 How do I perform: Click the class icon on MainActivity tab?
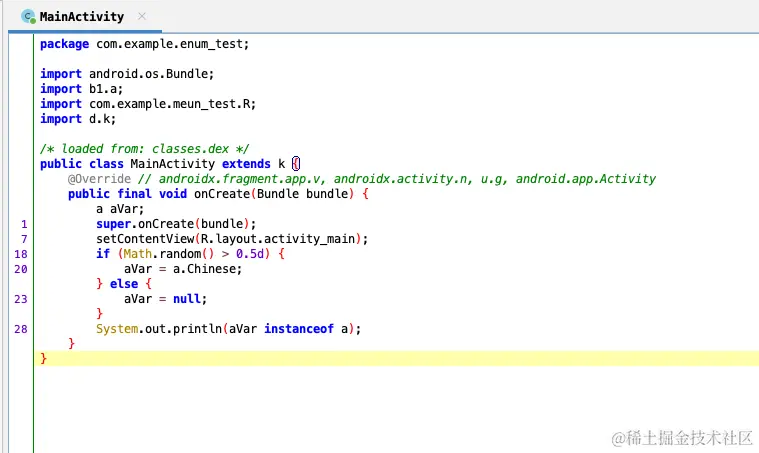(x=29, y=17)
